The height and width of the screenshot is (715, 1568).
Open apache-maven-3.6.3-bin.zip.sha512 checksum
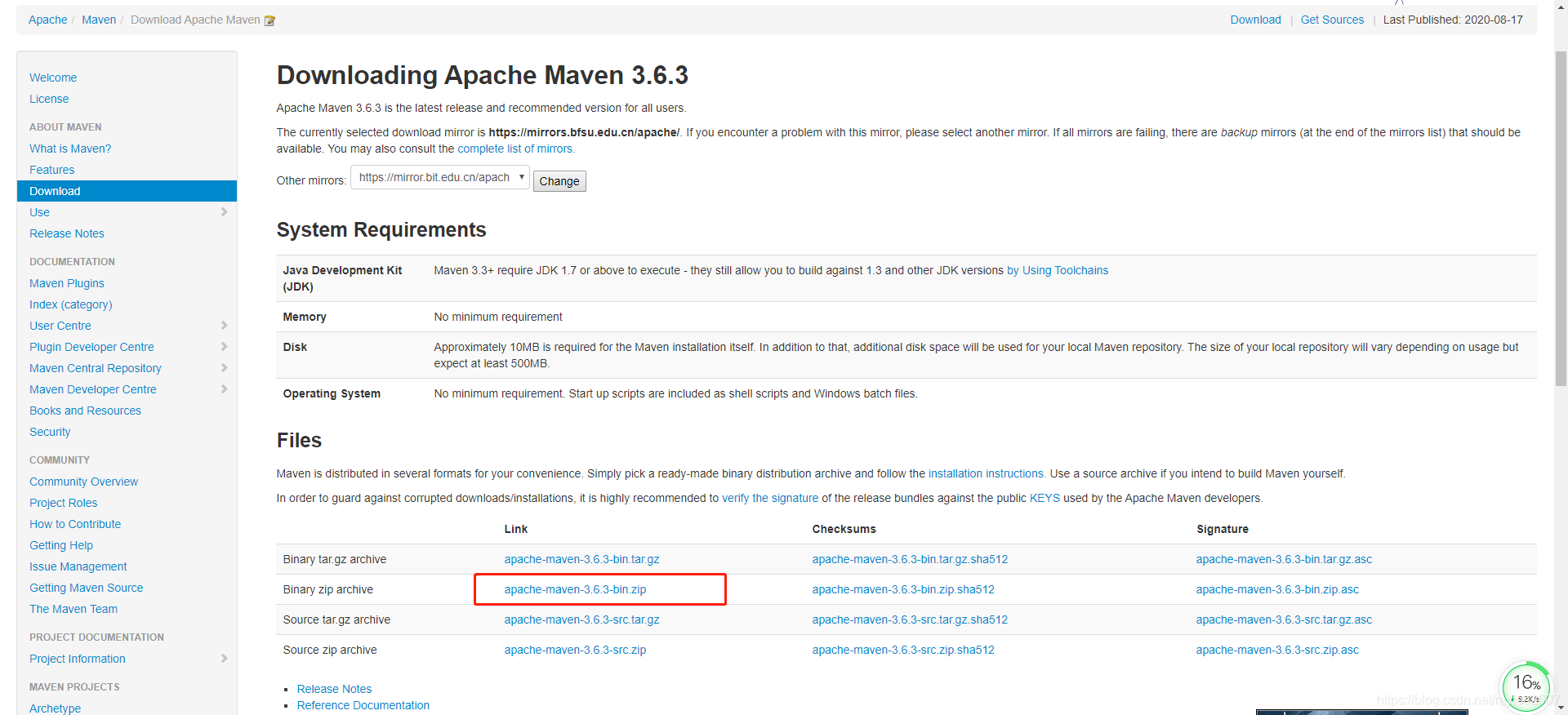[x=903, y=589]
